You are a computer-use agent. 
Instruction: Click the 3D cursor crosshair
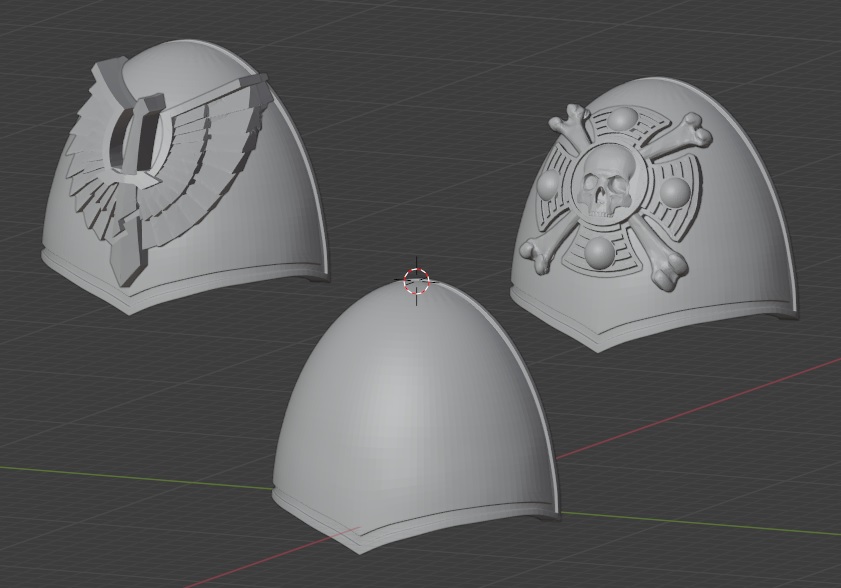pos(415,283)
